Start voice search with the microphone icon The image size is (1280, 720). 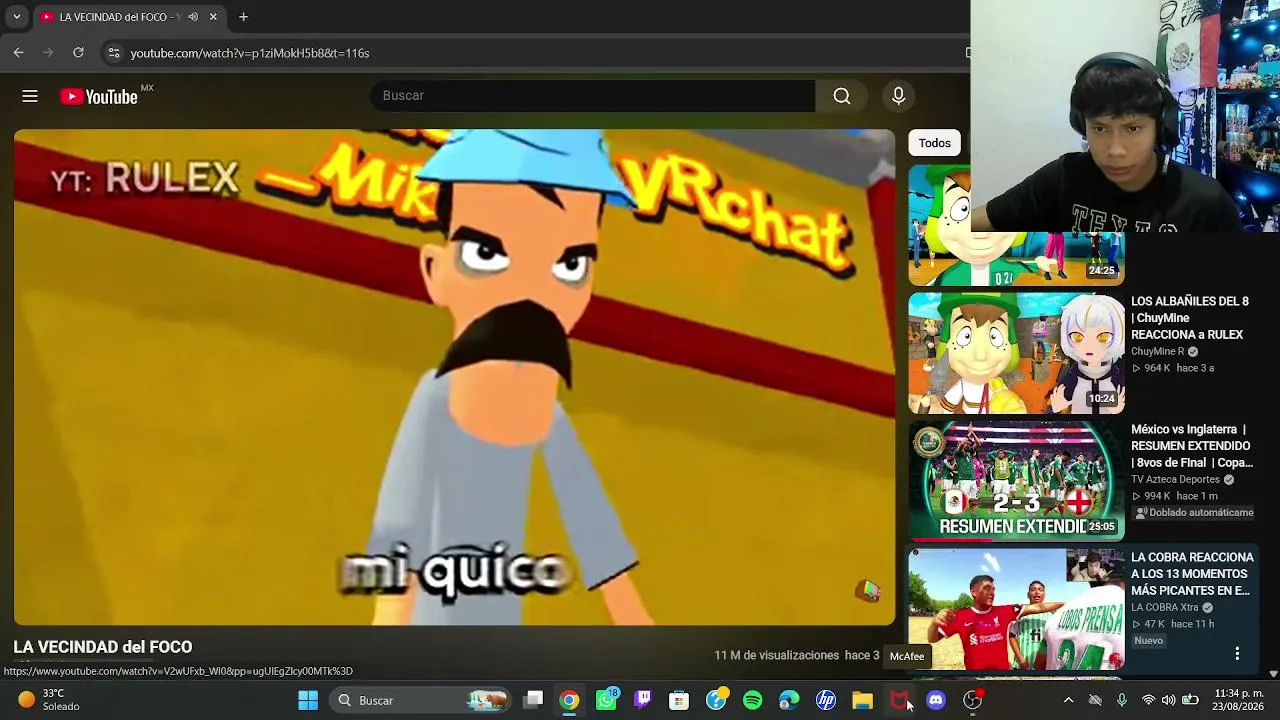(898, 96)
